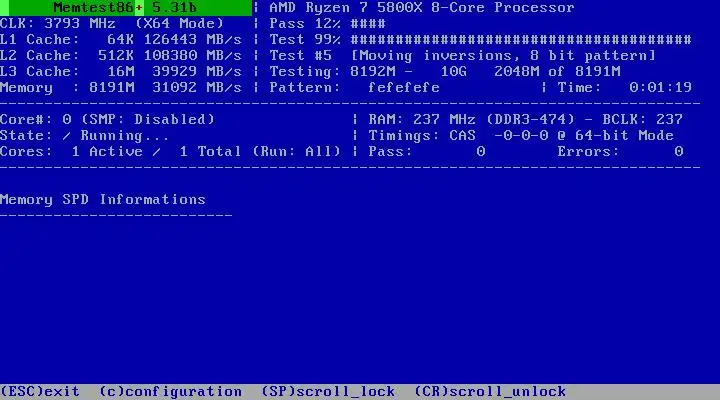Image resolution: width=720 pixels, height=400 pixels.
Task: Select the L3 Cache 16M 39929 MB/s line
Action: (121, 72)
